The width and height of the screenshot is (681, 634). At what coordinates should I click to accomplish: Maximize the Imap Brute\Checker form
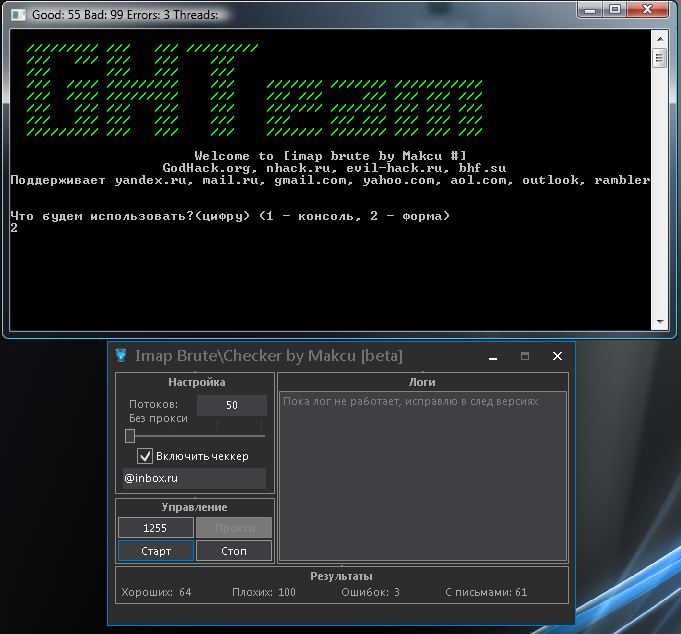pyautogui.click(x=525, y=356)
